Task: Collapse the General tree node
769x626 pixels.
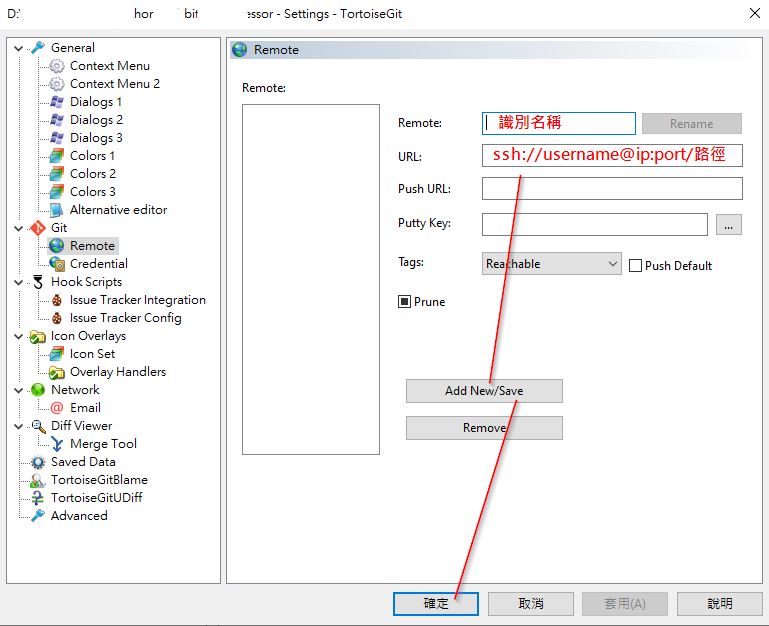Action: pyautogui.click(x=19, y=48)
